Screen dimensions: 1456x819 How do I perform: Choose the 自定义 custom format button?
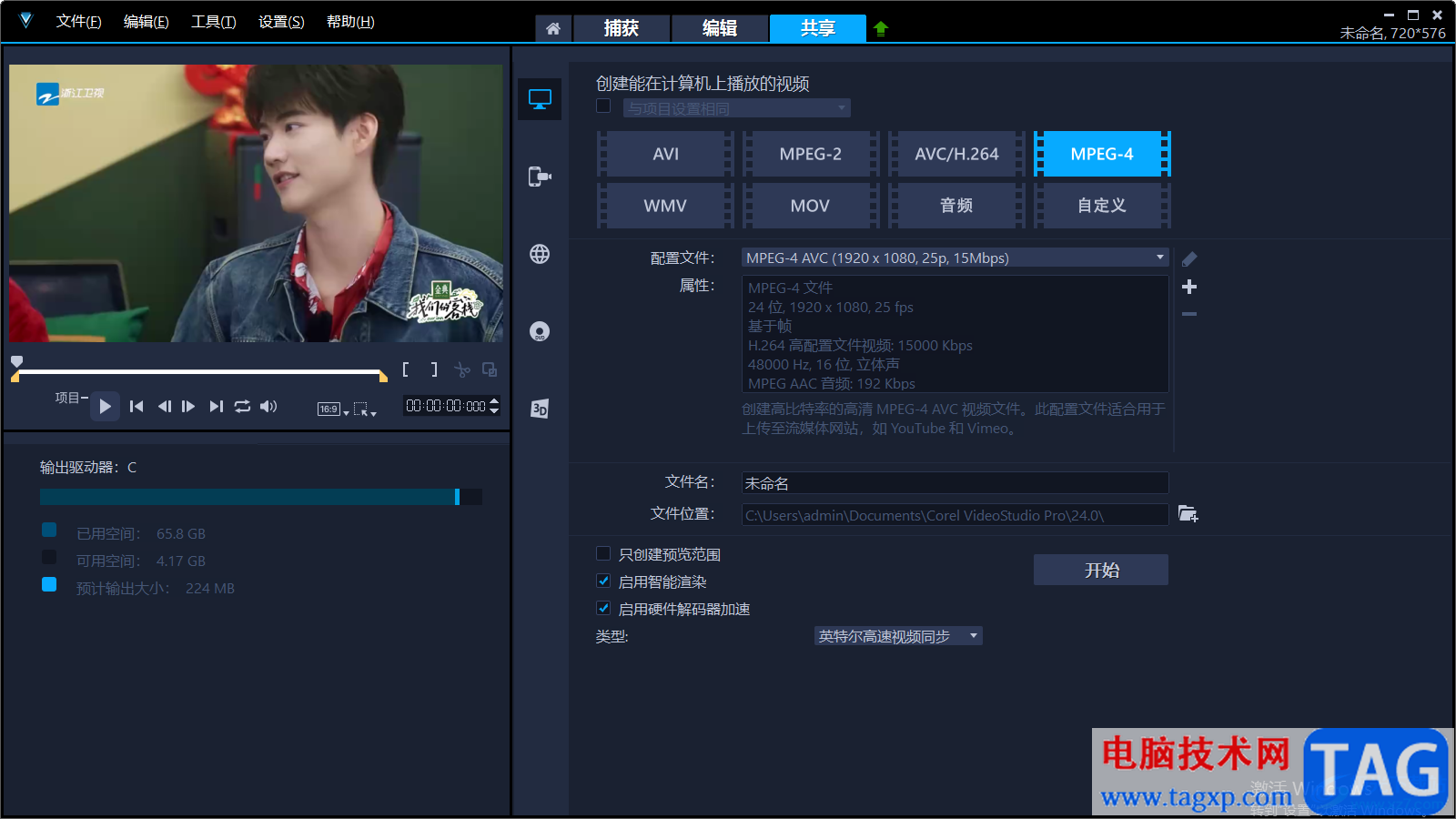(x=1102, y=206)
